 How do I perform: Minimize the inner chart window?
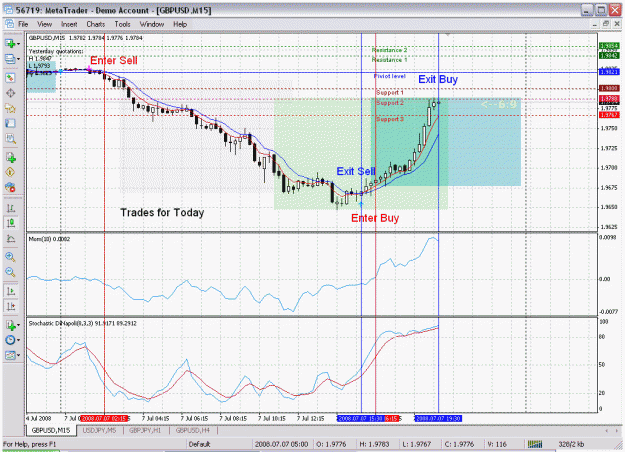tap(595, 24)
